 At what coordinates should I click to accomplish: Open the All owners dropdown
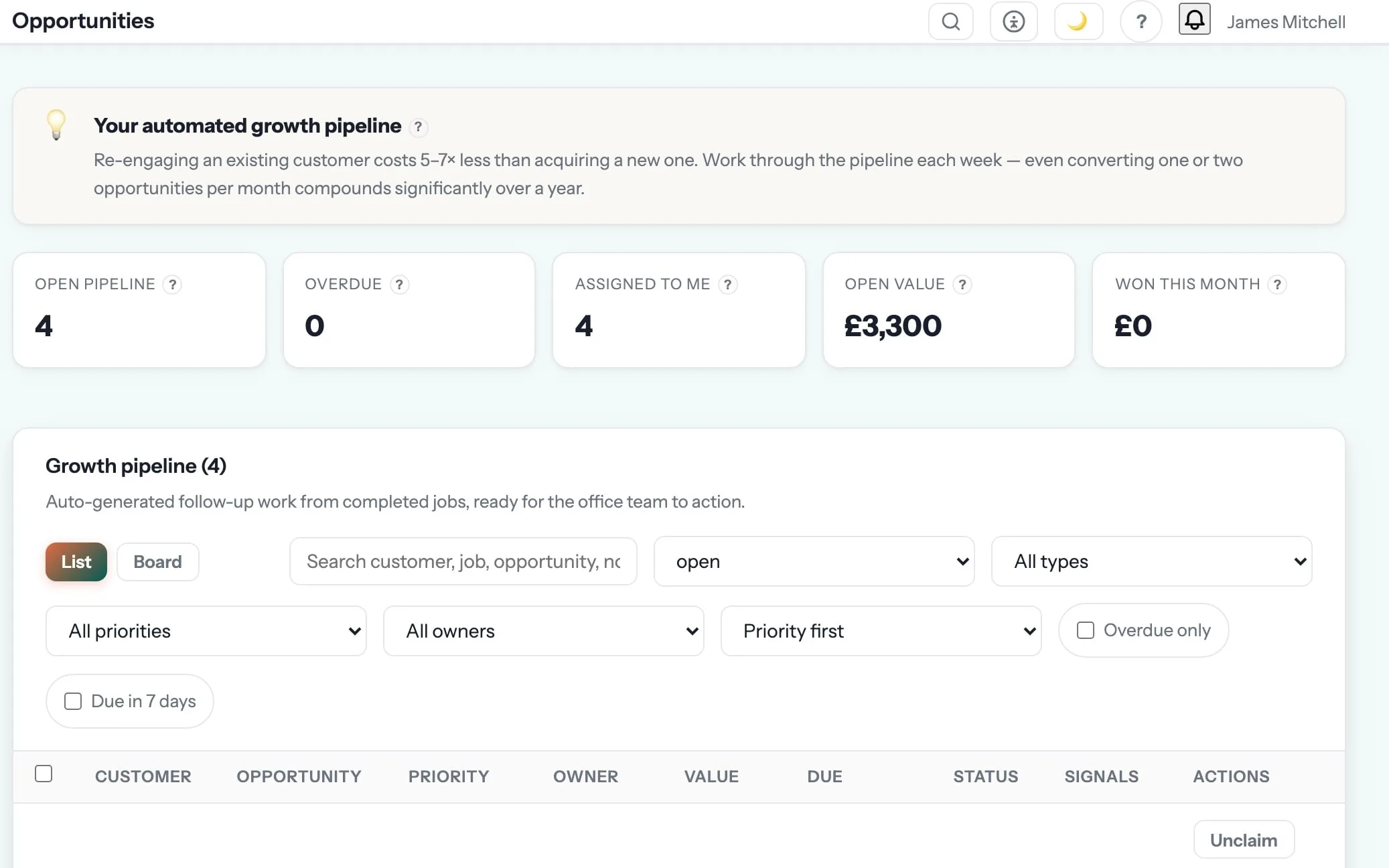click(543, 631)
